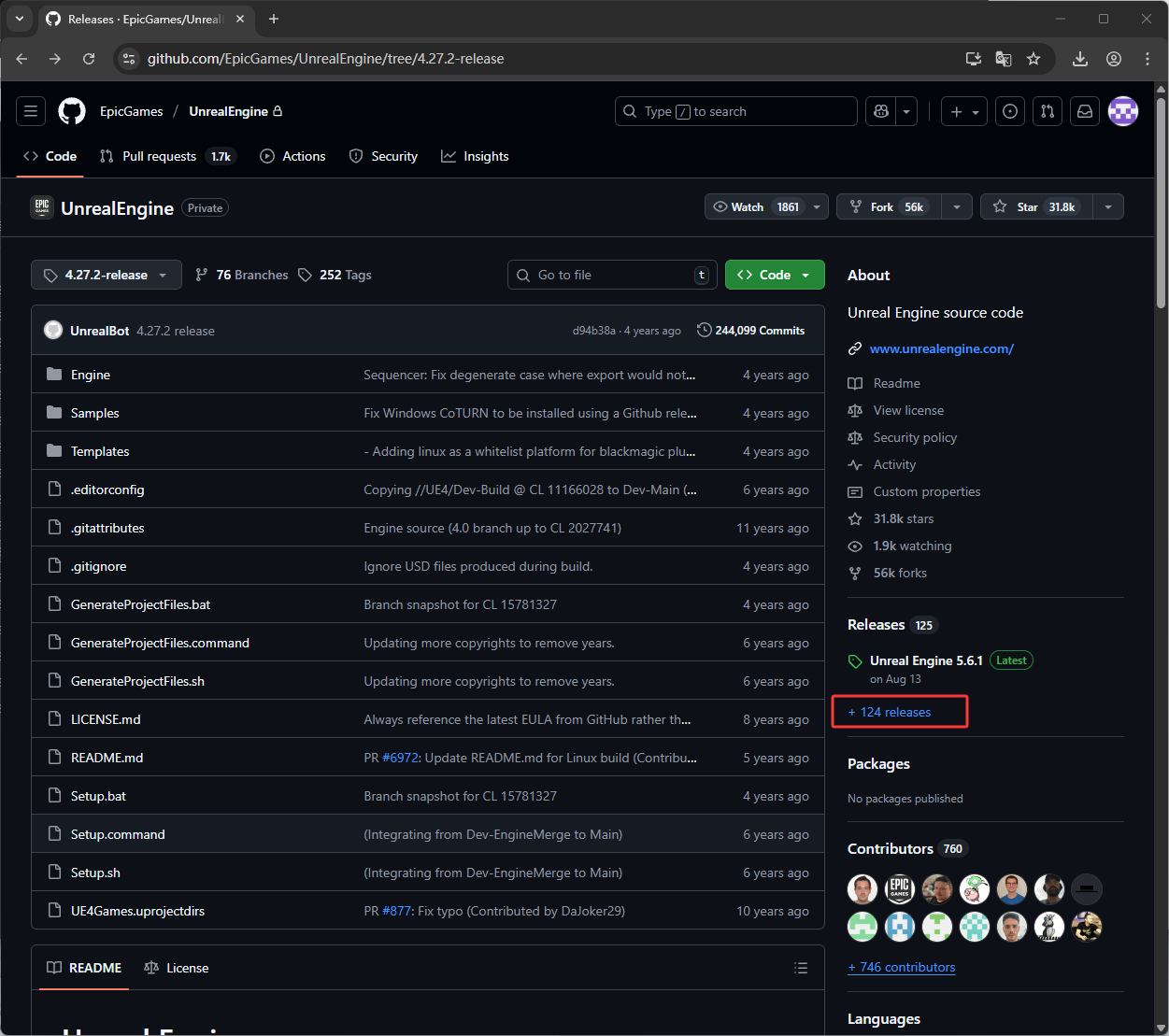Image resolution: width=1169 pixels, height=1036 pixels.
Task: Select the README tab
Action: point(84,968)
